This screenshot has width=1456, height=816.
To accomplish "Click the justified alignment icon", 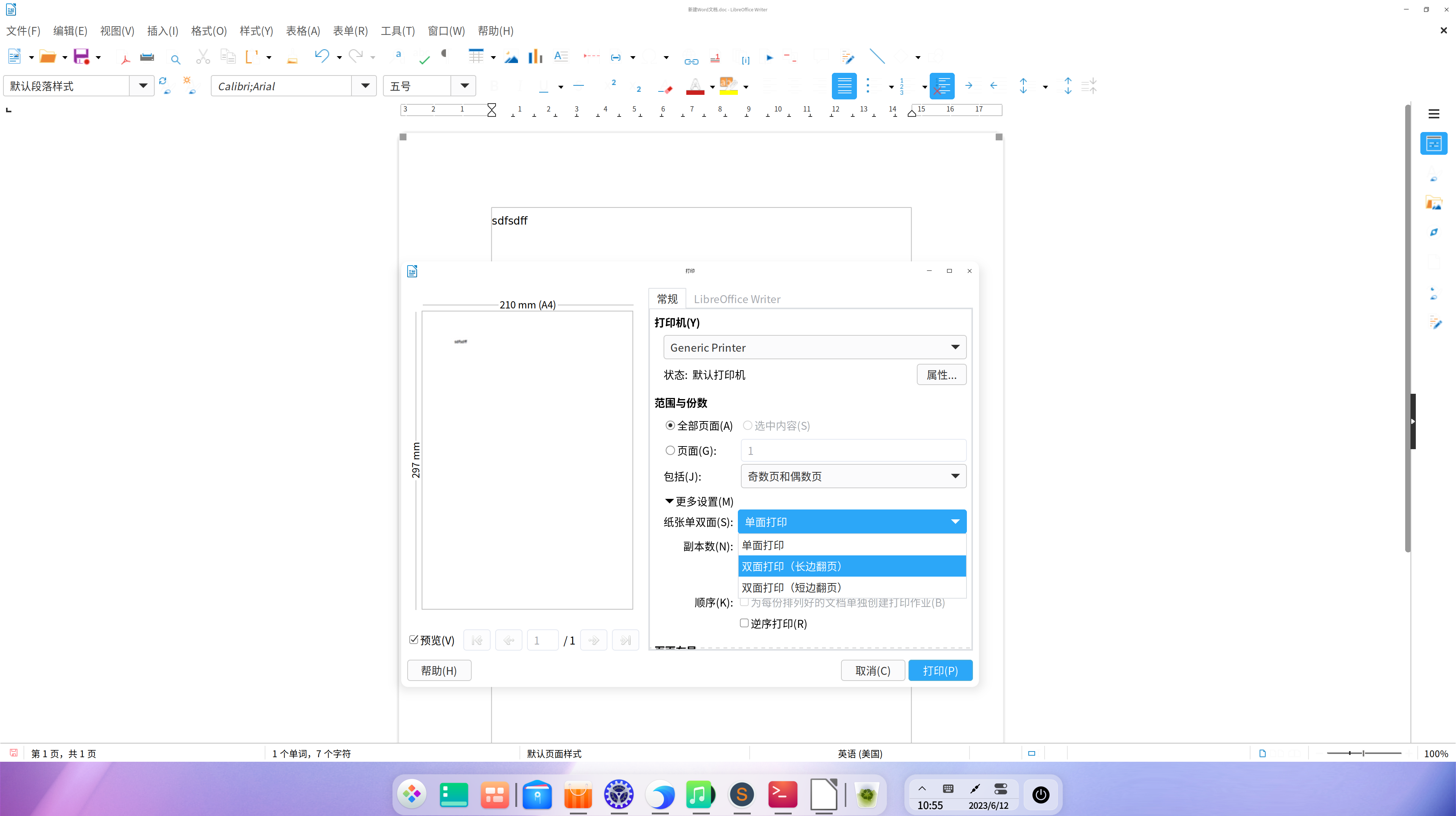I will (844, 86).
